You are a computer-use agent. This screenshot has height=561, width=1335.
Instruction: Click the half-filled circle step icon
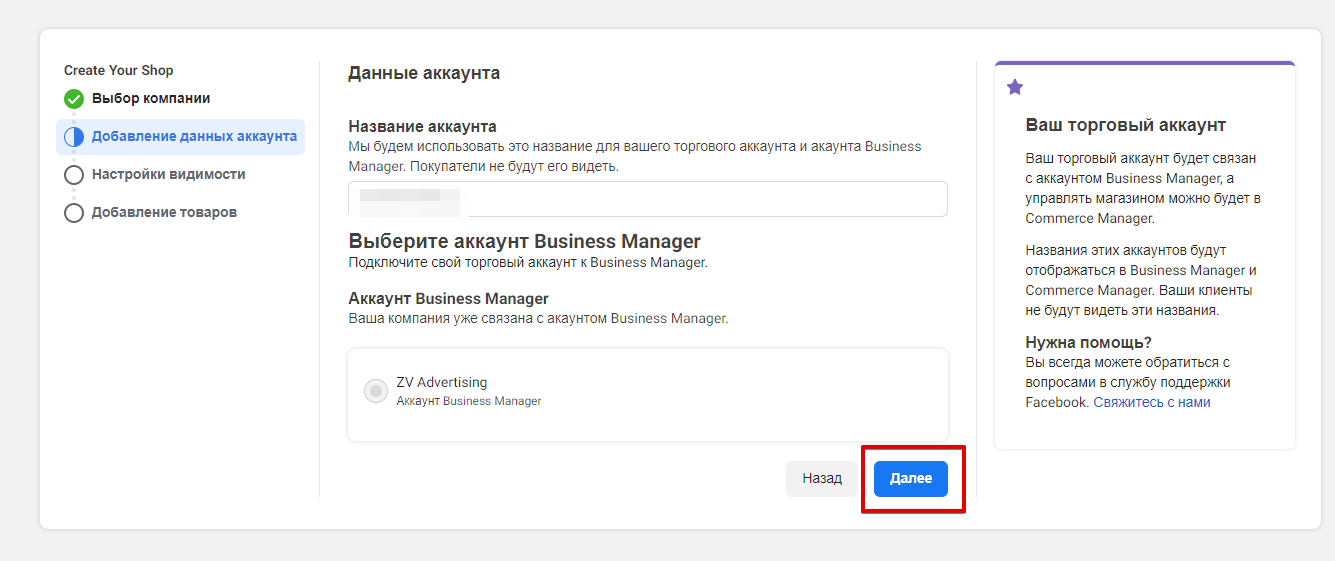click(x=73, y=137)
